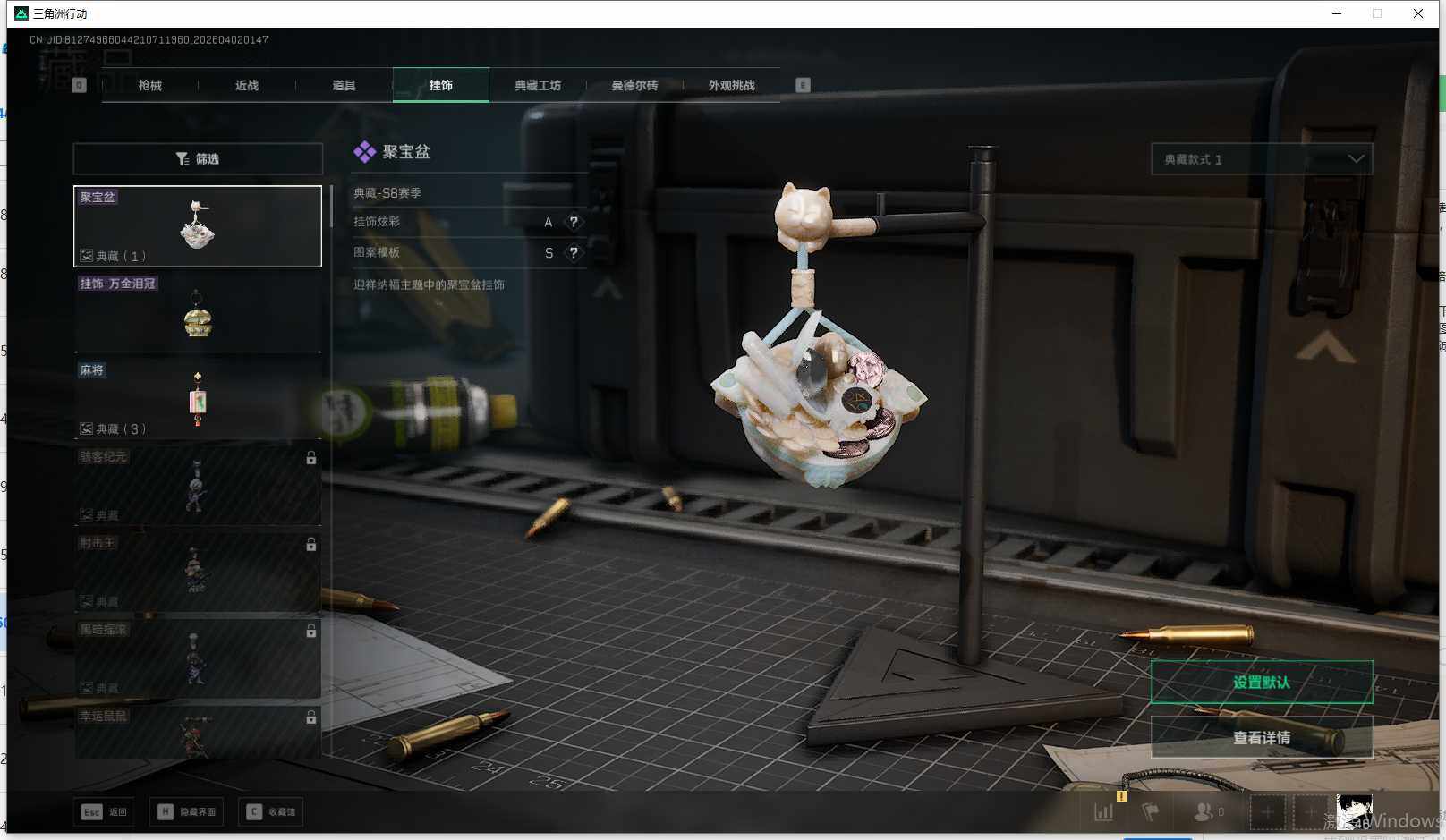Select the locked 骇客纪元 charm
Screen dimensions: 1446x840
tap(198, 486)
